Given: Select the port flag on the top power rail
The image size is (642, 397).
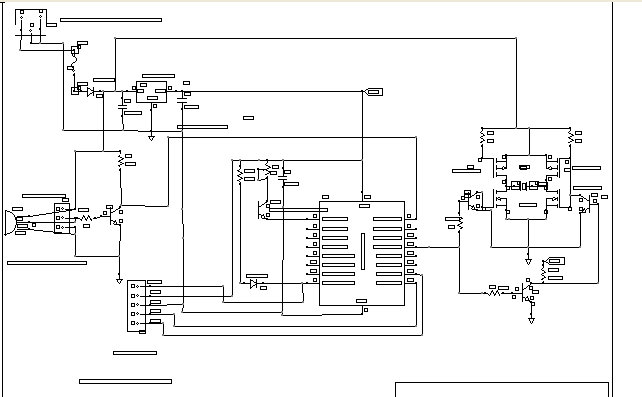Looking at the screenshot, I should [x=373, y=92].
